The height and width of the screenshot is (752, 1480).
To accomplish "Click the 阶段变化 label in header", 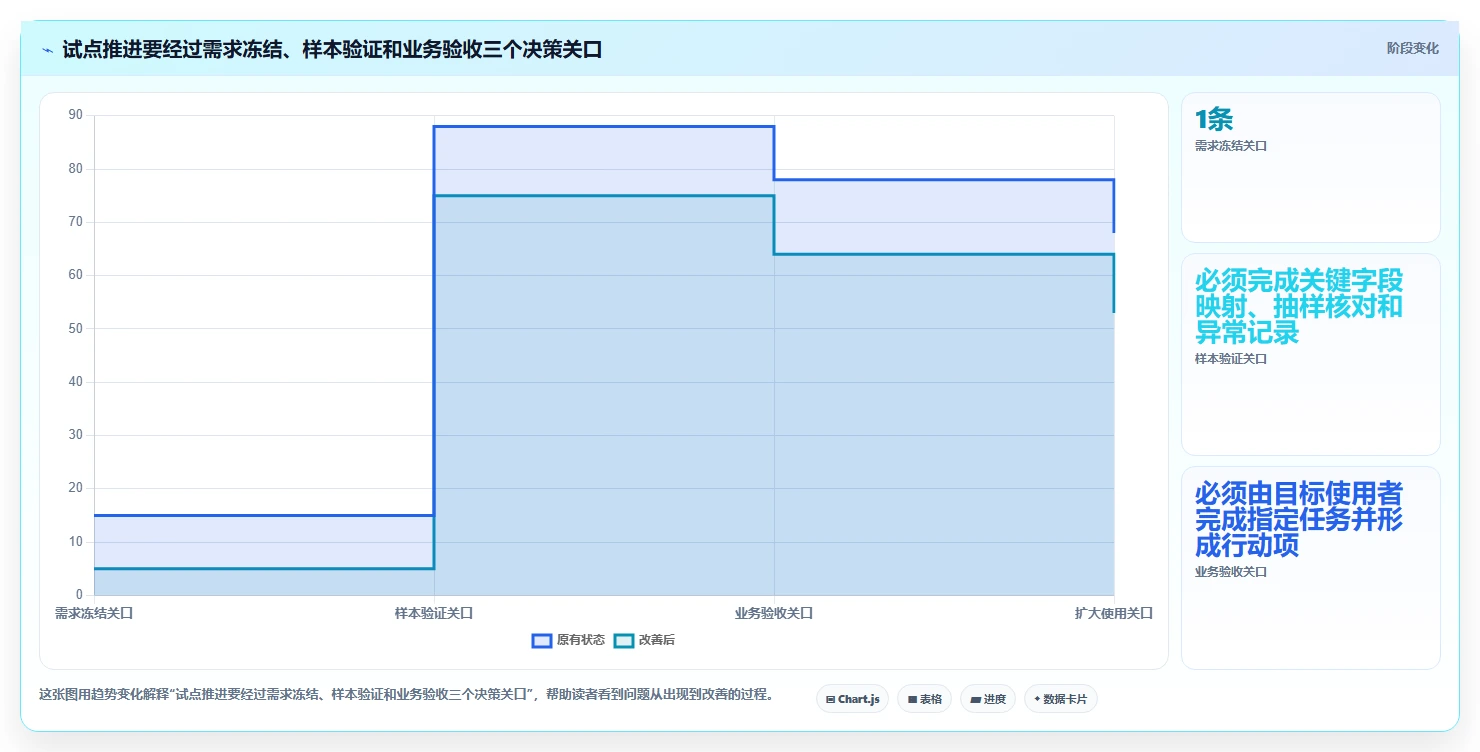I will 1413,48.
